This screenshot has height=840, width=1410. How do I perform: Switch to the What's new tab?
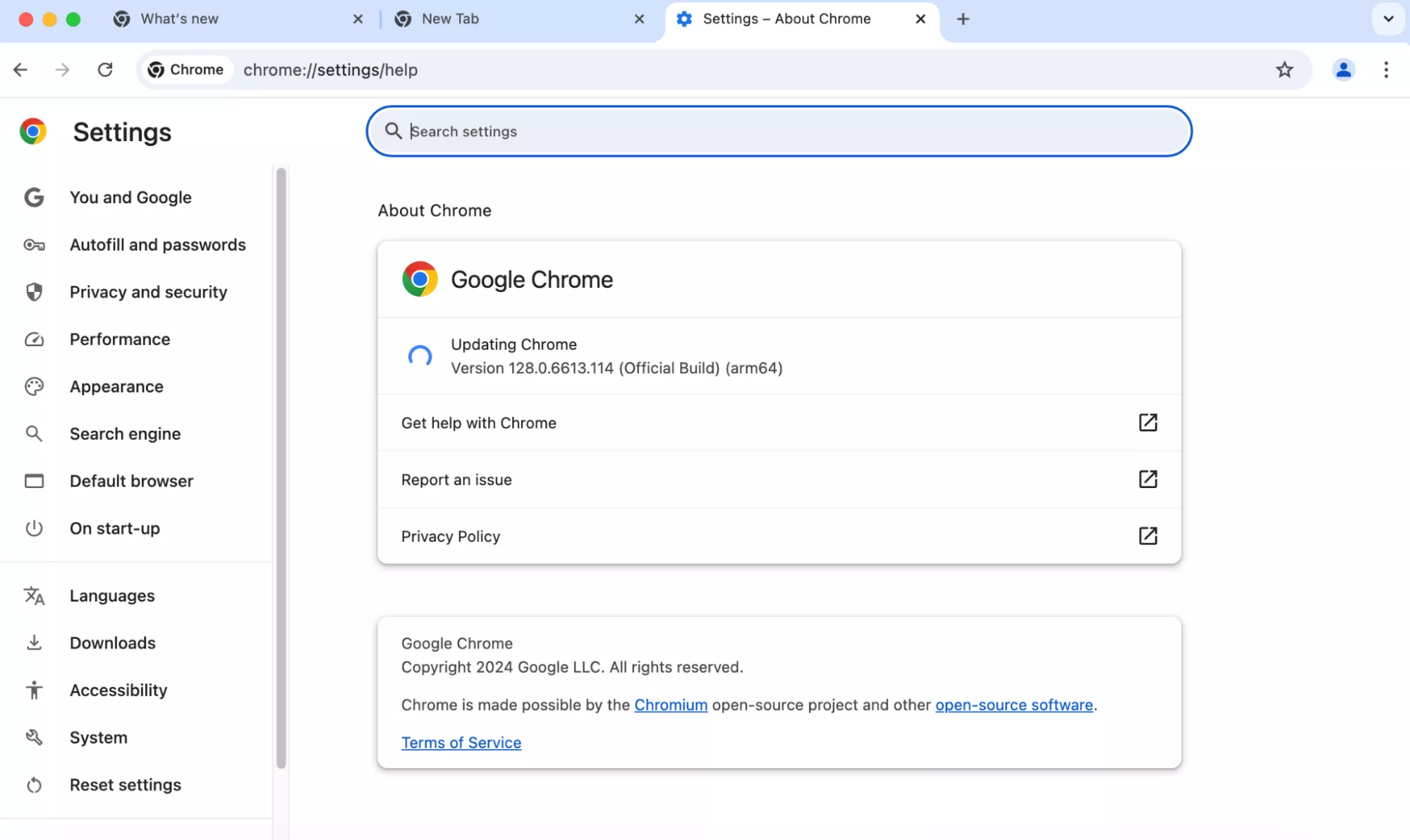[x=180, y=19]
